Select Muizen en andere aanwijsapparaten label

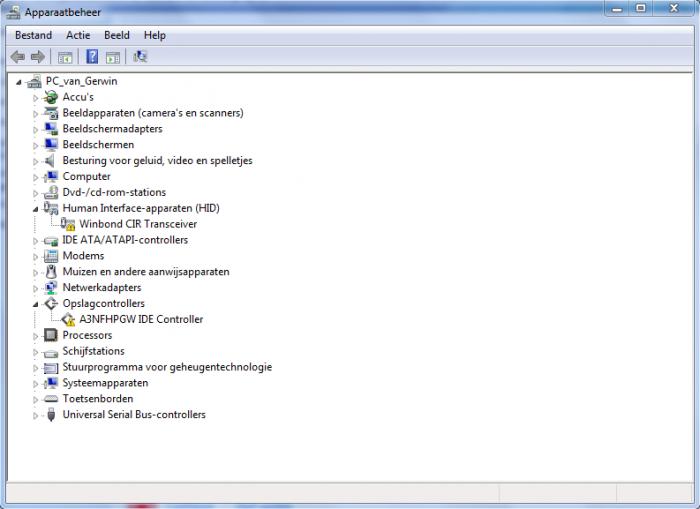[x=146, y=271]
